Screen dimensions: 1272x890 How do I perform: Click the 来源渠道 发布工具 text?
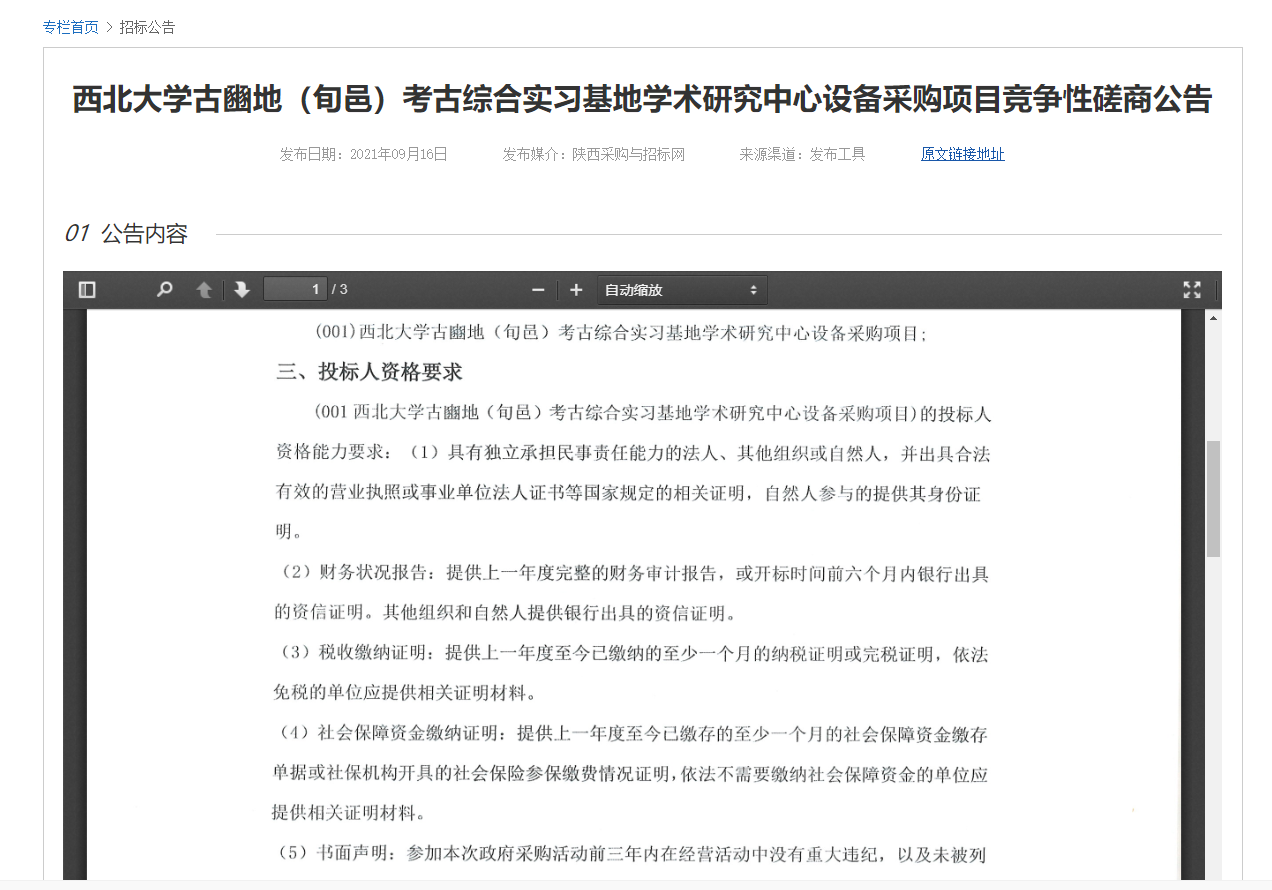click(802, 154)
